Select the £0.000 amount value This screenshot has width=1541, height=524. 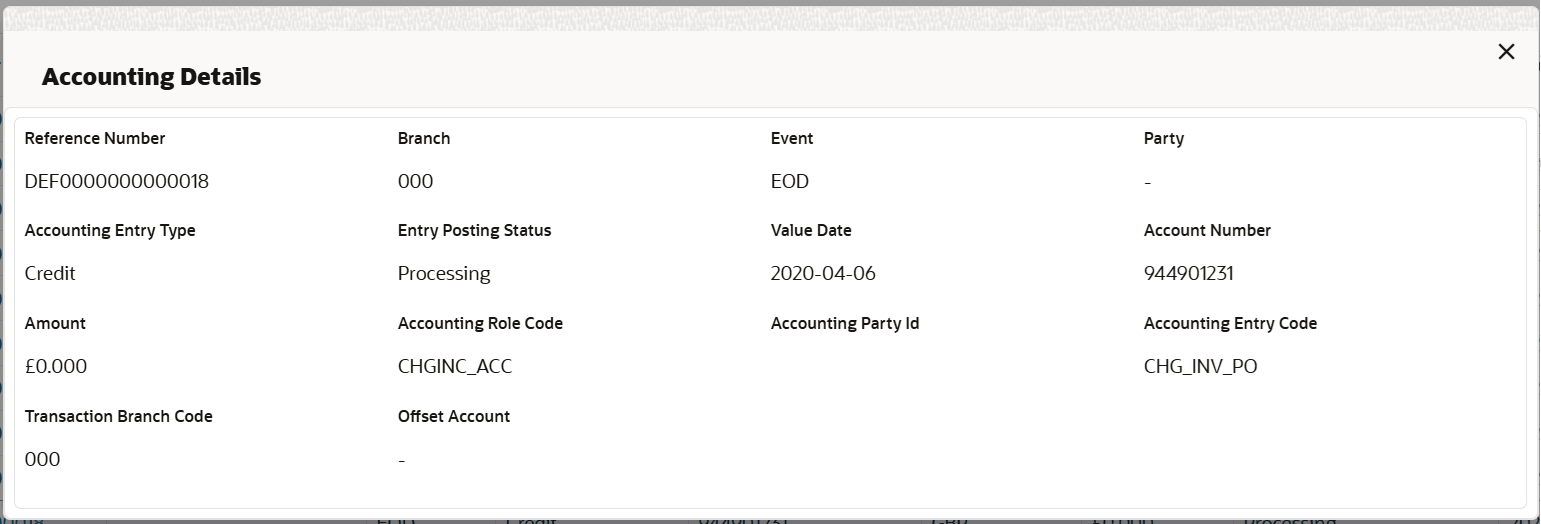pos(56,367)
